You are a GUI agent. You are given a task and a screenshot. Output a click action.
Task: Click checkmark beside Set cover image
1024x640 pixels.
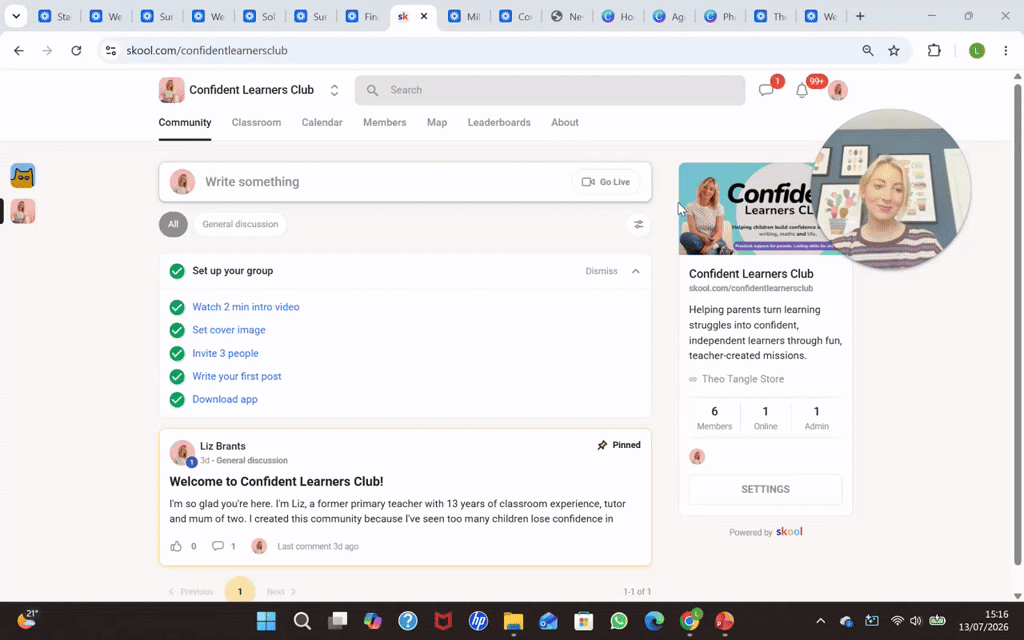(177, 330)
